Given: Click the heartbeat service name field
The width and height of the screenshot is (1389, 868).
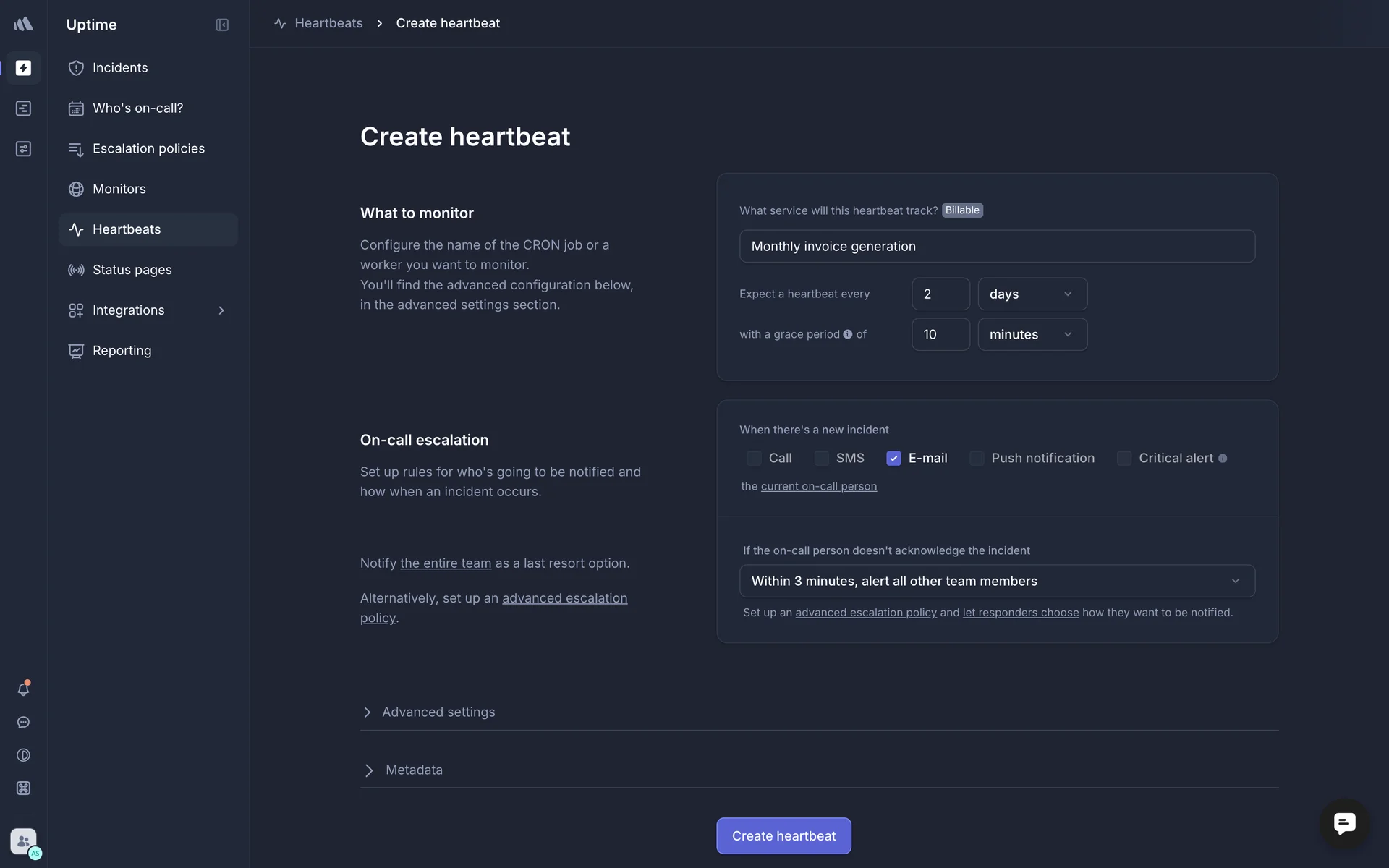Looking at the screenshot, I should point(996,247).
